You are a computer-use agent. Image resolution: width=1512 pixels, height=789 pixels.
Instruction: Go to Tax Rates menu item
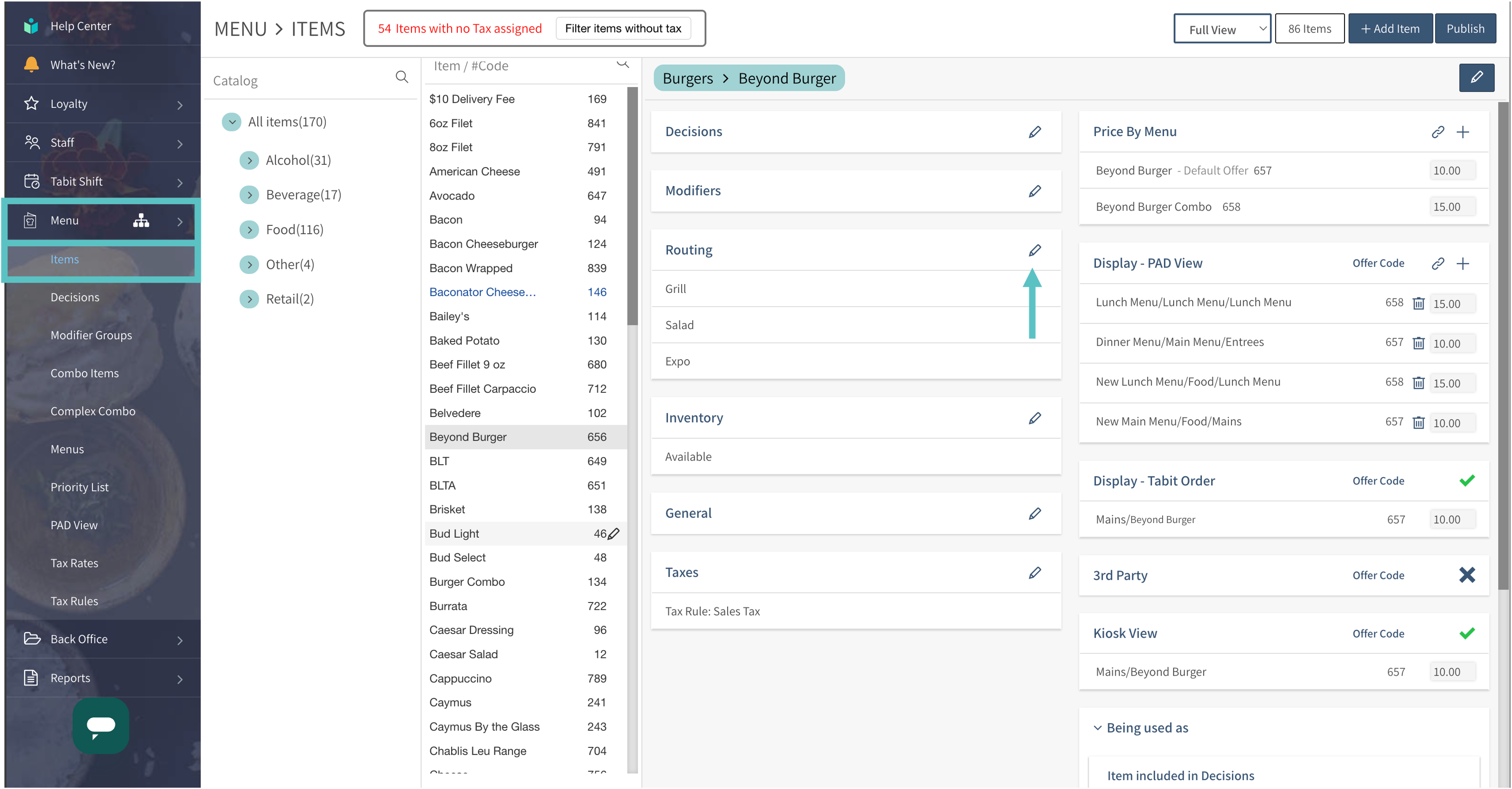coord(74,563)
